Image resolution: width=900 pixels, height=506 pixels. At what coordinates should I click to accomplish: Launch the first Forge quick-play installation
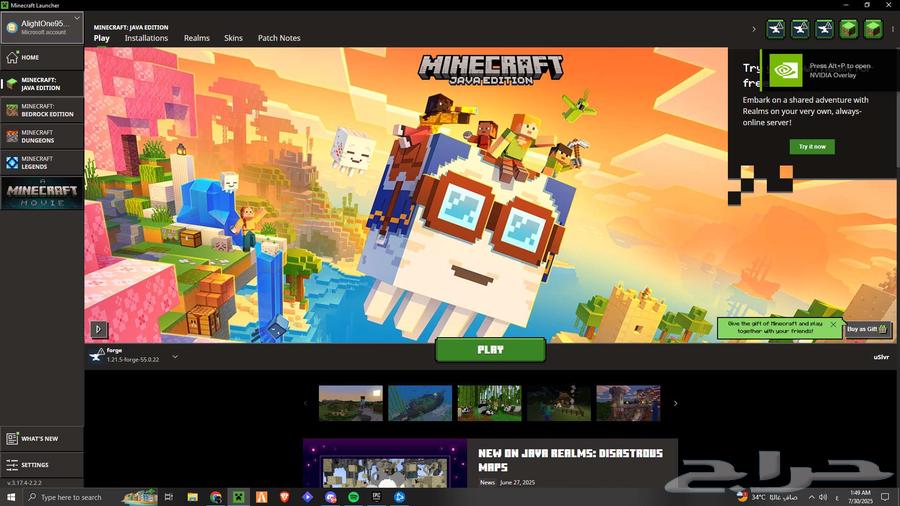776,29
